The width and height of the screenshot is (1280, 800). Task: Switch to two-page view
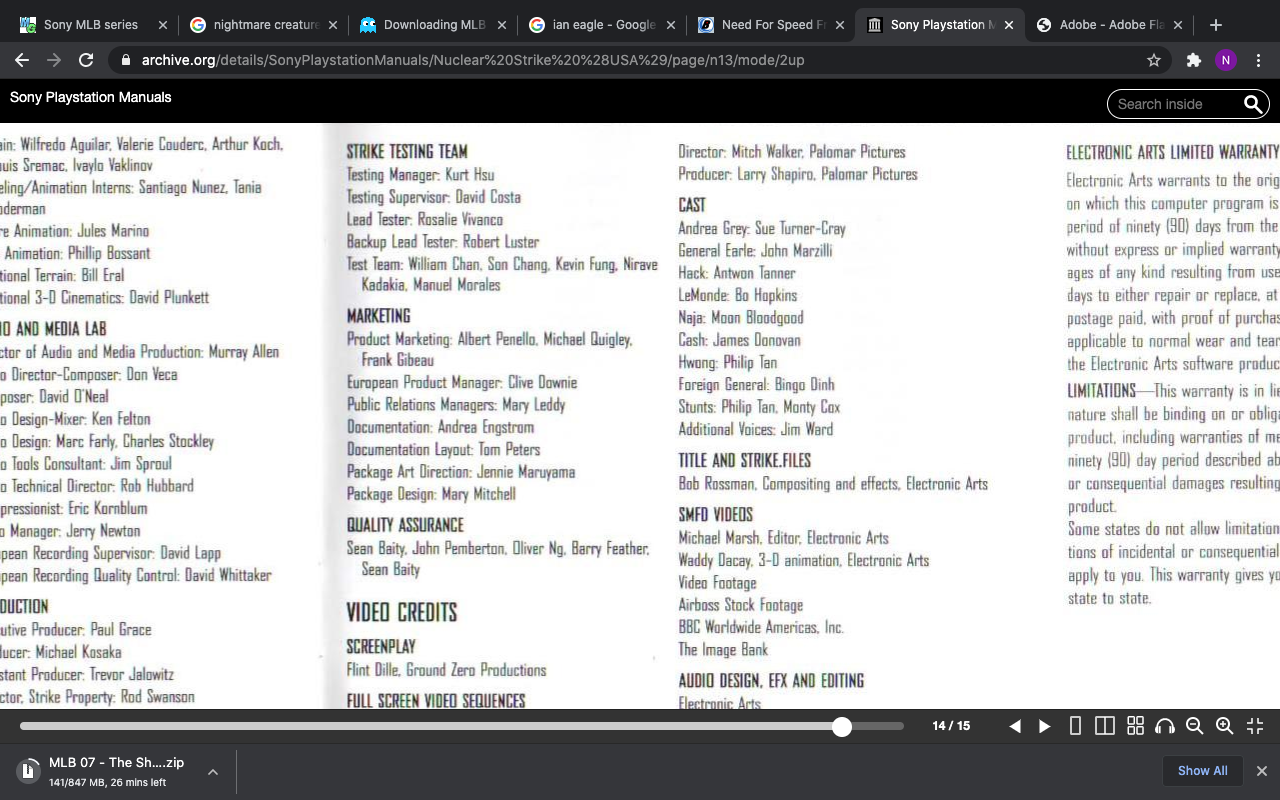[1105, 726]
